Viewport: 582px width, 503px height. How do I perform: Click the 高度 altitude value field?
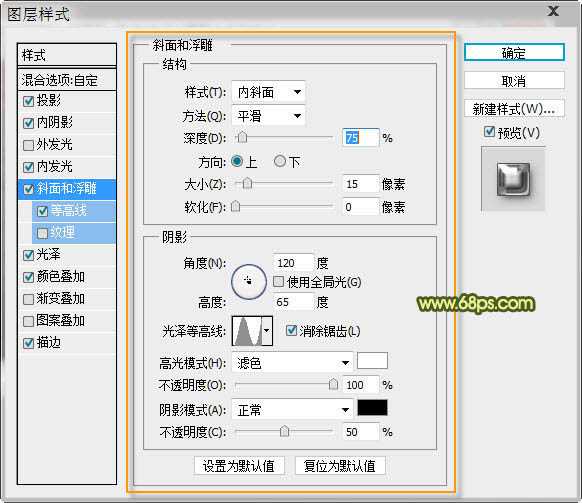(293, 302)
